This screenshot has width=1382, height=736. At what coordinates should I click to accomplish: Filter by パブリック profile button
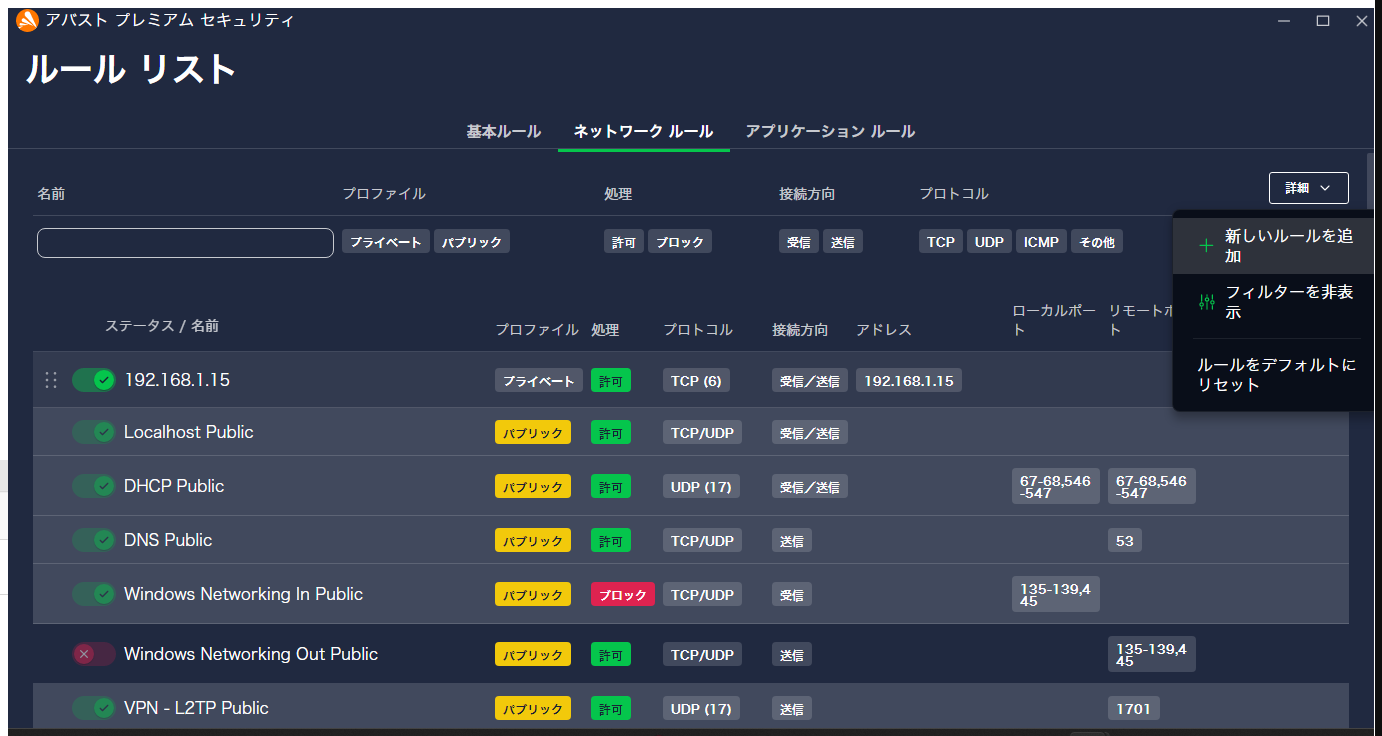(x=472, y=242)
